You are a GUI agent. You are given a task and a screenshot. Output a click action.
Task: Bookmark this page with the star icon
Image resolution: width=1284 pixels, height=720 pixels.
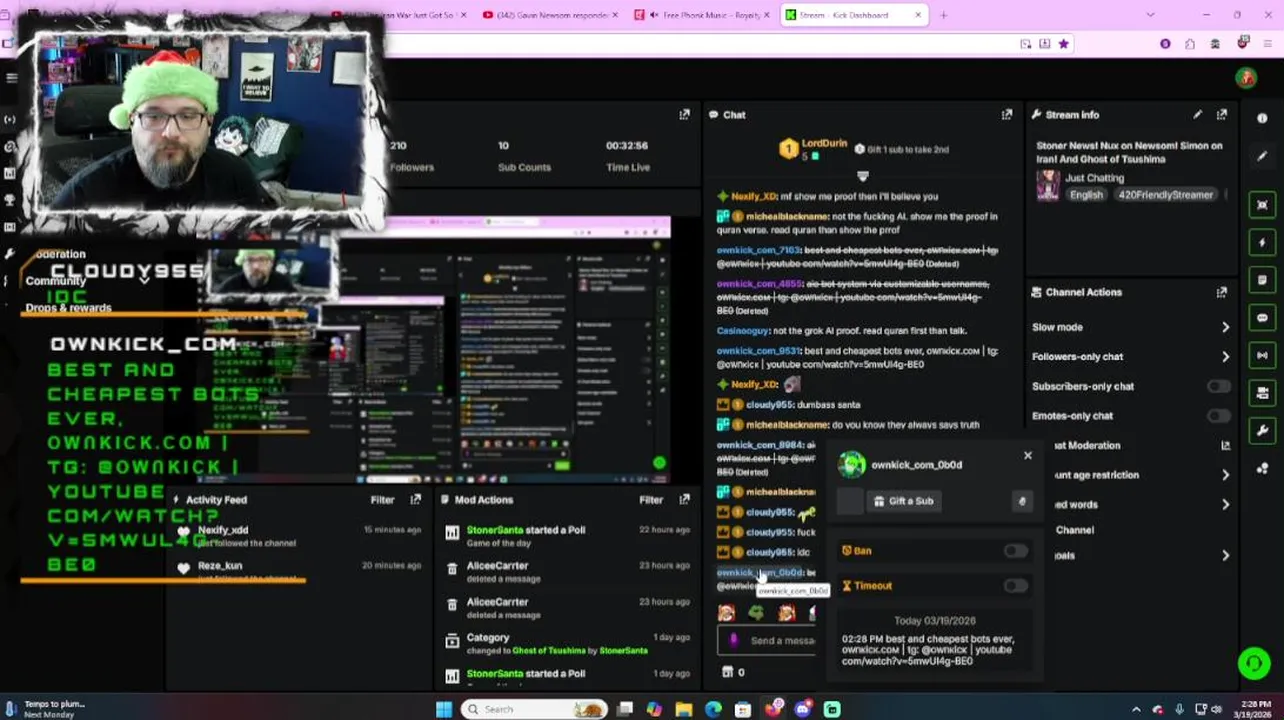point(1063,44)
